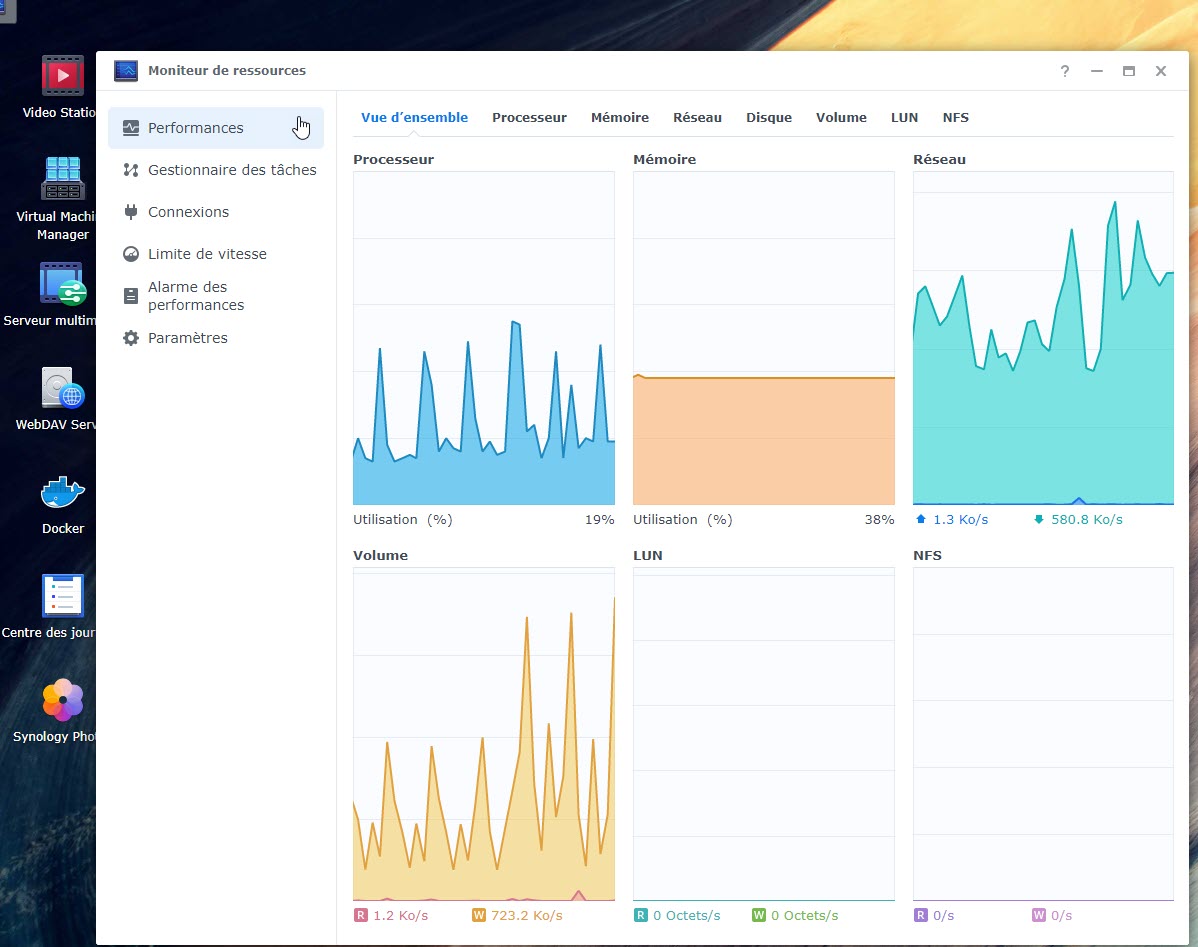Open the WebDAV Server desktop icon
Screen dimensions: 1198x947
[x=62, y=388]
